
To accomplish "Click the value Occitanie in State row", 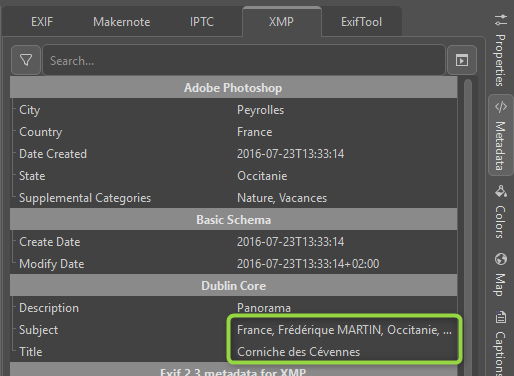I will click(262, 176).
